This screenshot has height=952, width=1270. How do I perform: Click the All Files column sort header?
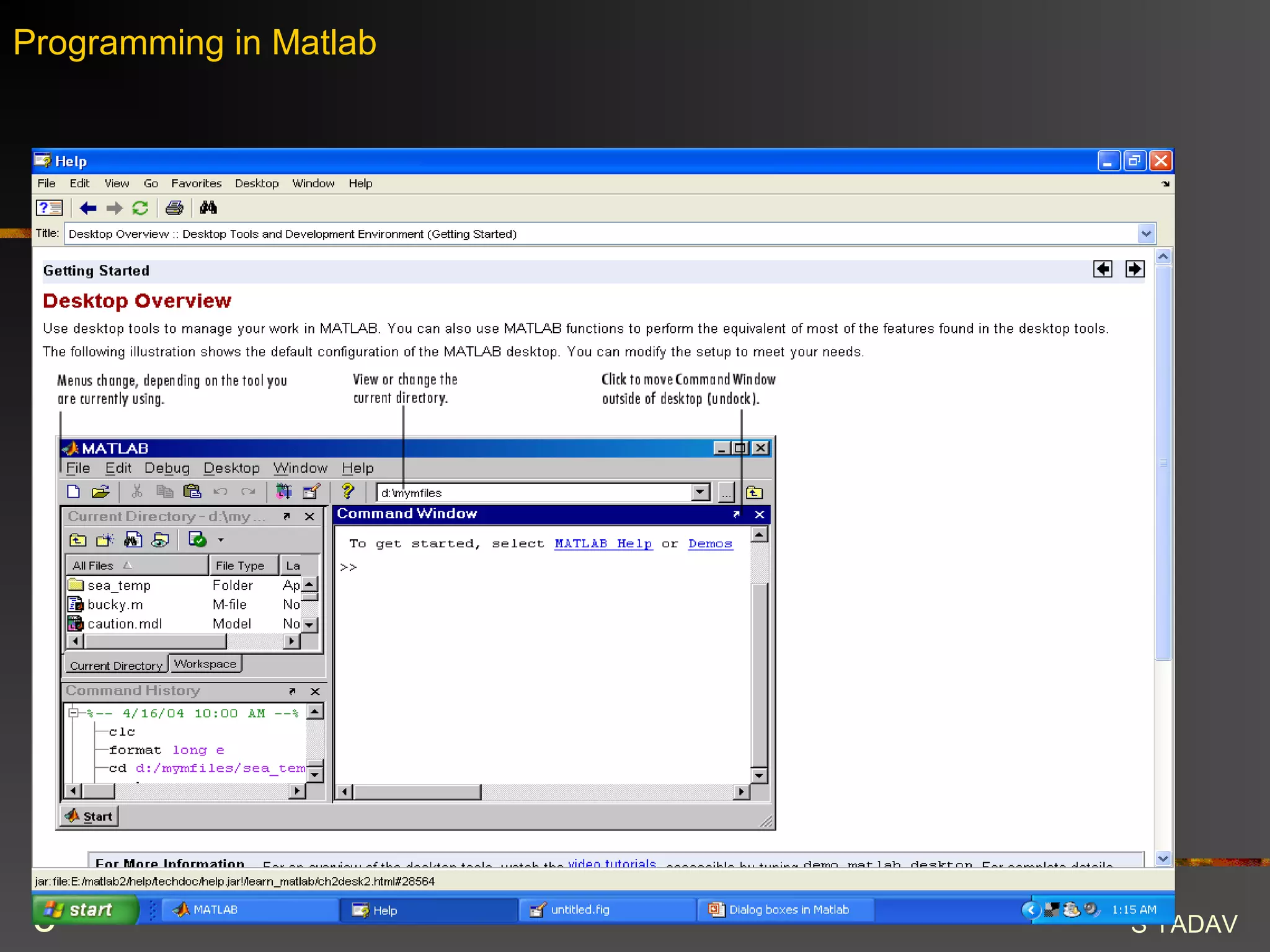pos(137,565)
